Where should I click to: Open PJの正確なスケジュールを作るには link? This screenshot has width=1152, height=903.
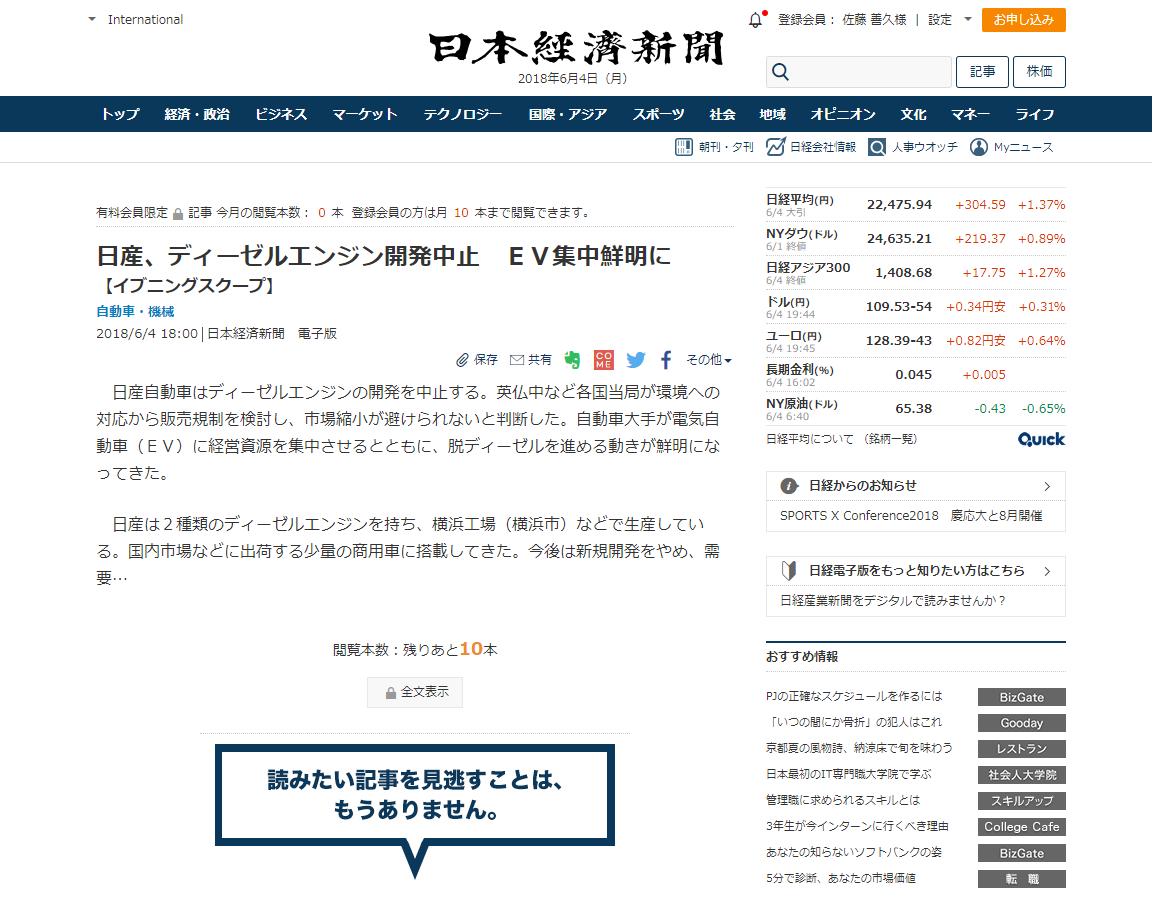(x=854, y=697)
